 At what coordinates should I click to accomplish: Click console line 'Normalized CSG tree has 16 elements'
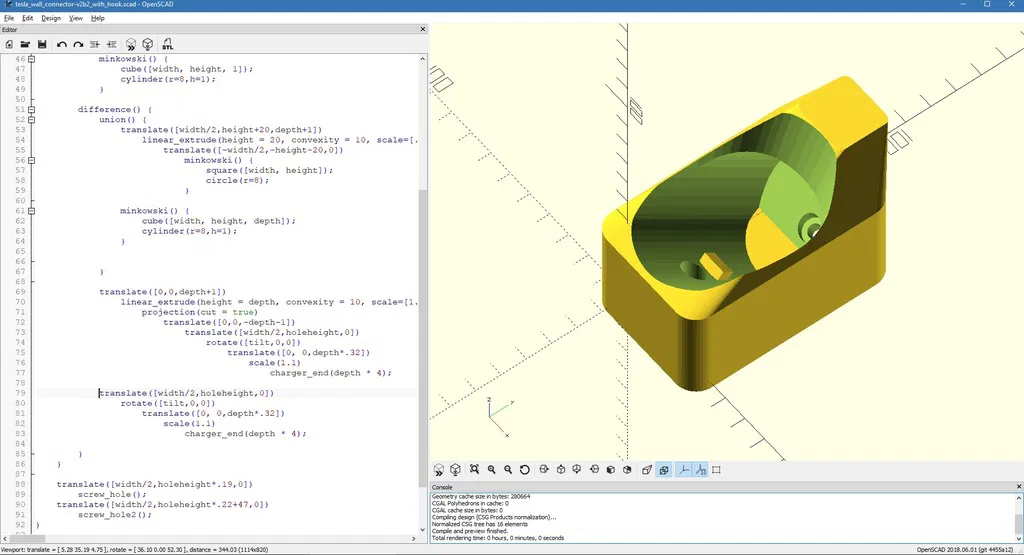point(479,524)
